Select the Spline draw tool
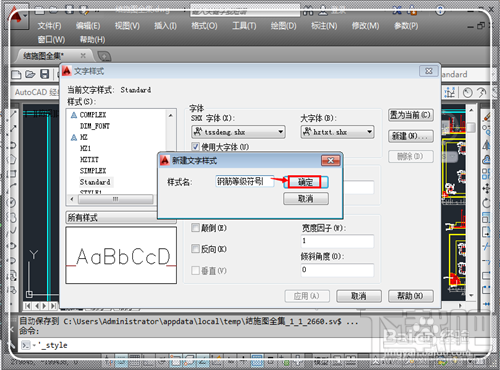This screenshot has height=370, width=500. pos(13,231)
